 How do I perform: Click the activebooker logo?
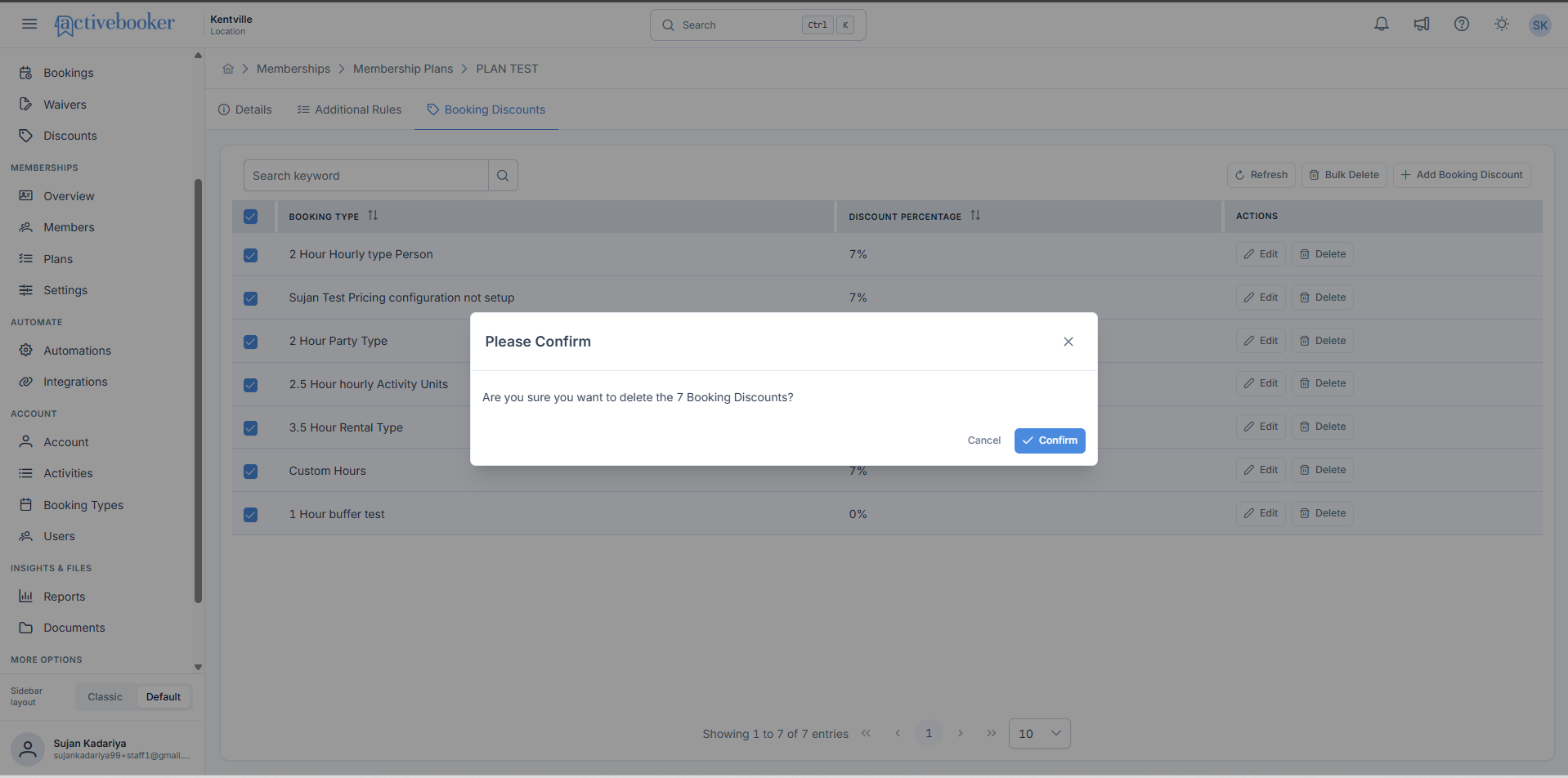pyautogui.click(x=114, y=24)
